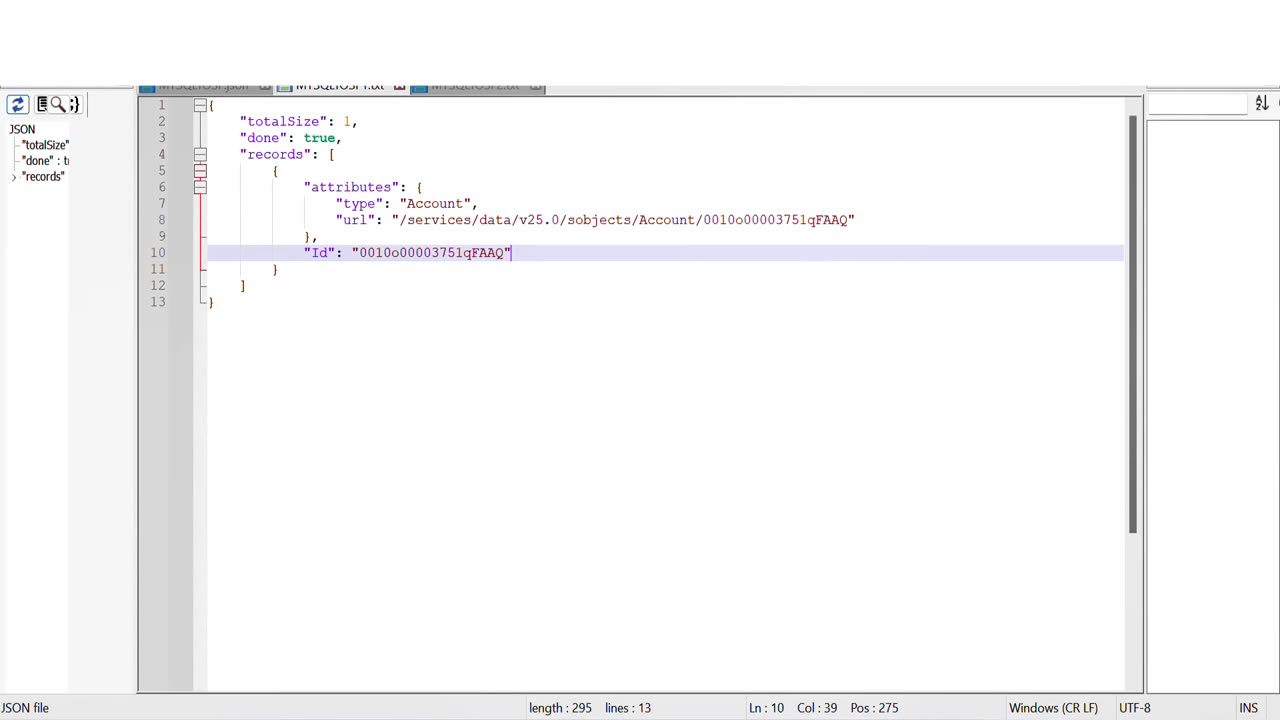Click line number 2 in the margin
Screen dimensions: 1280x720
(x=161, y=121)
